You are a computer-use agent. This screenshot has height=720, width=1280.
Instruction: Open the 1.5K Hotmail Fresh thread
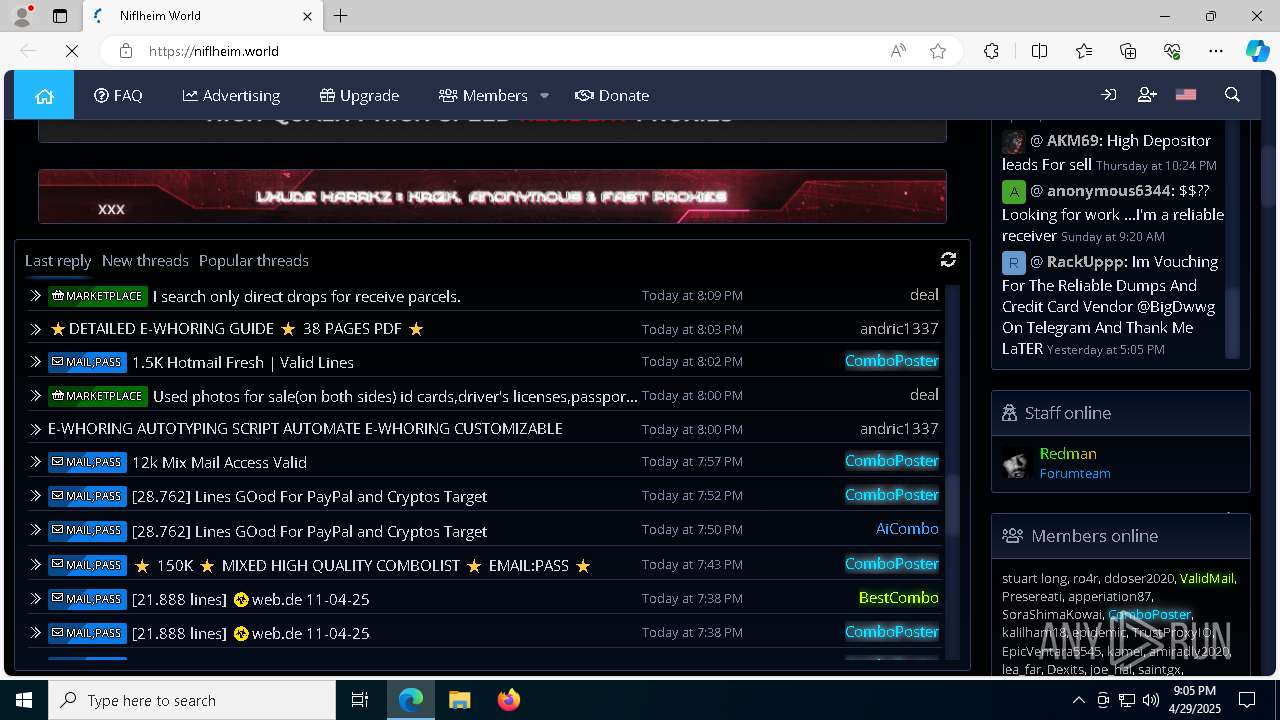click(243, 362)
